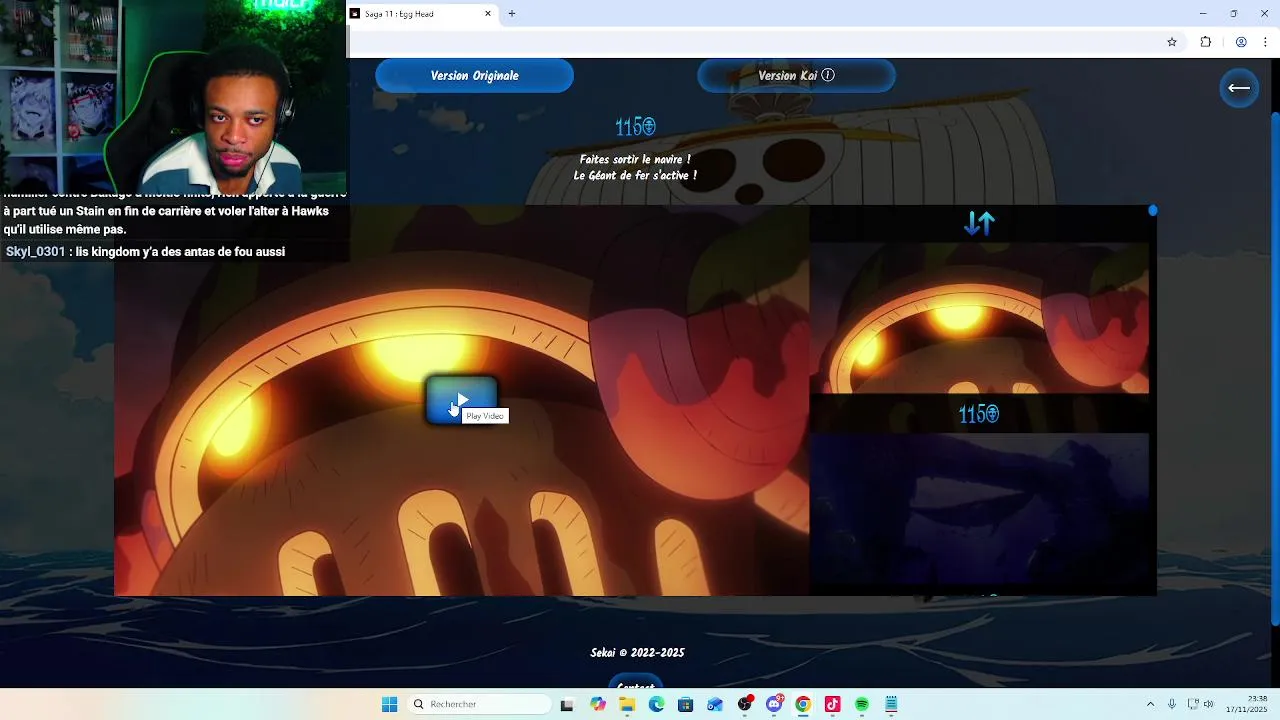Click episode title 'Faites sortir le navire !'
Screen dimensions: 1280x720
click(x=635, y=159)
